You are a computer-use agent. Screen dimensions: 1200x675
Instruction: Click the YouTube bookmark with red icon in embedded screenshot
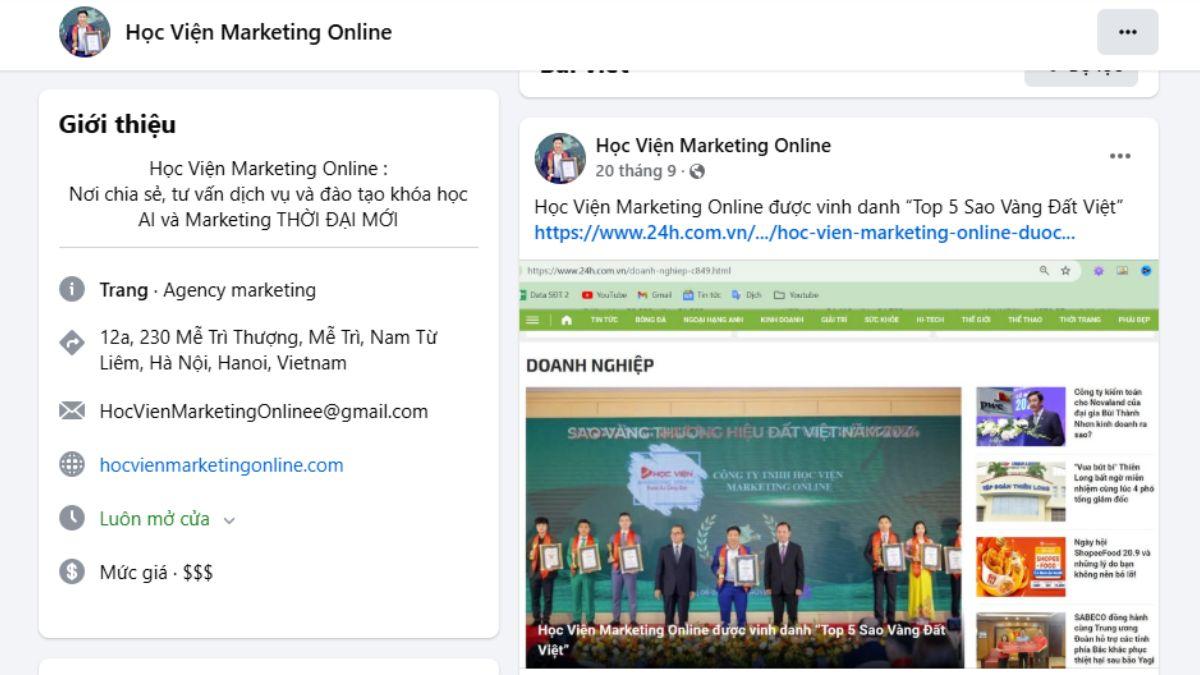pos(604,295)
